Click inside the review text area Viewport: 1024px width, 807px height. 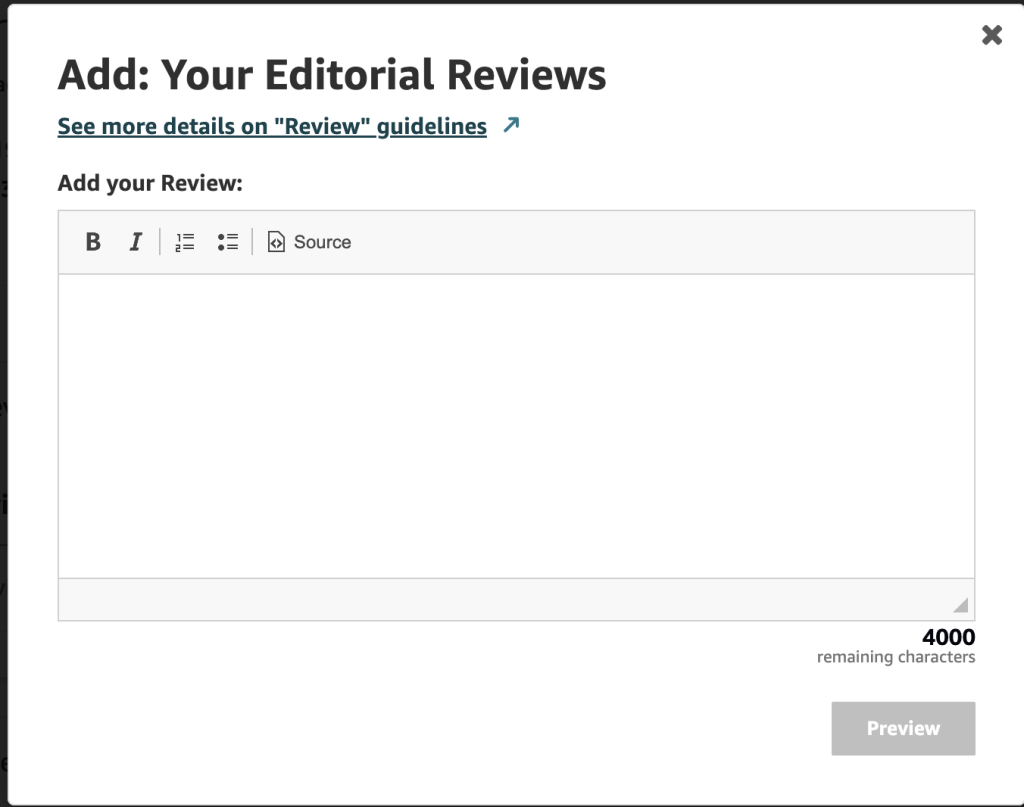pos(515,425)
